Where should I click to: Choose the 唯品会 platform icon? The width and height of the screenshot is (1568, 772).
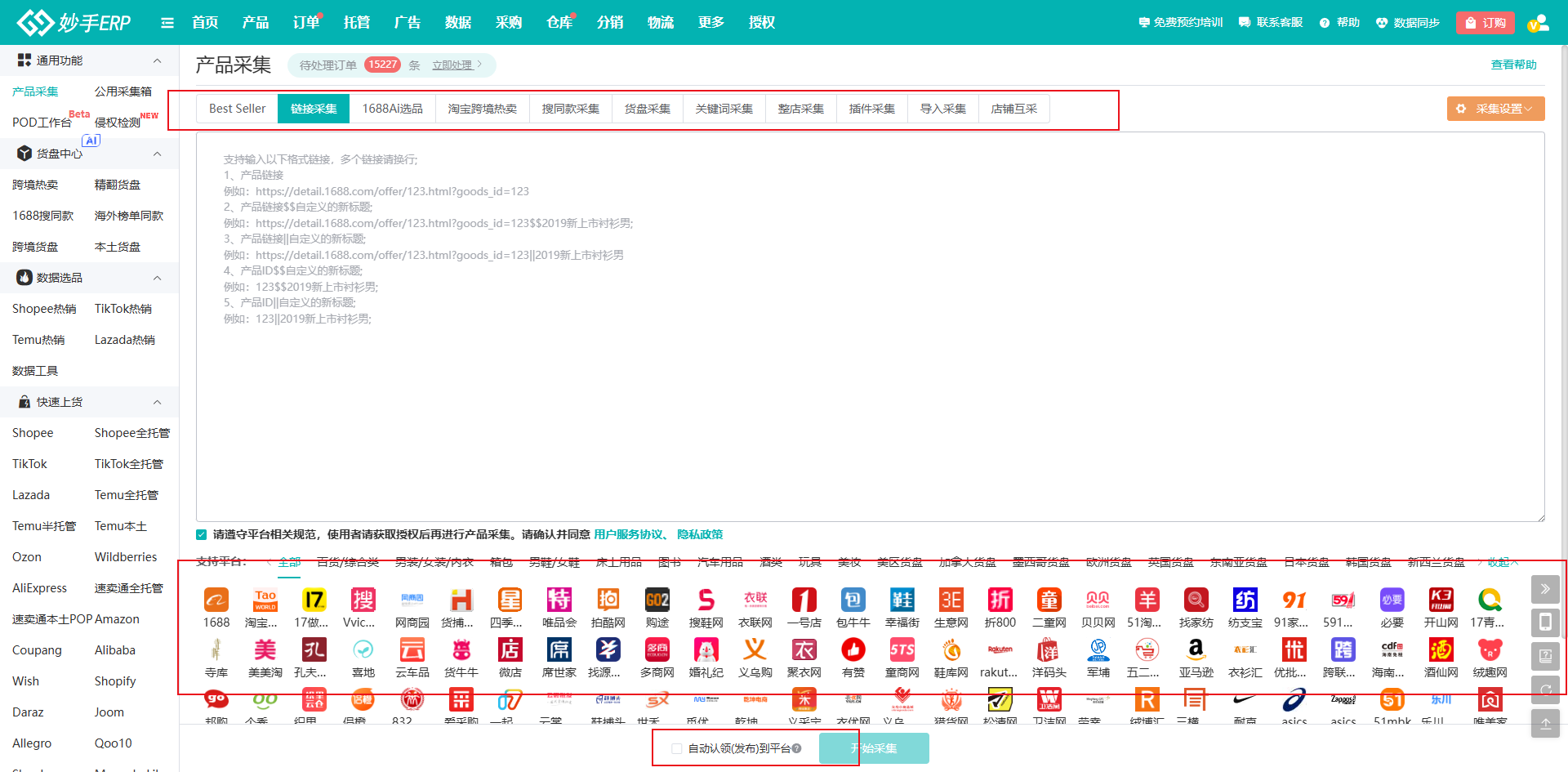click(559, 600)
